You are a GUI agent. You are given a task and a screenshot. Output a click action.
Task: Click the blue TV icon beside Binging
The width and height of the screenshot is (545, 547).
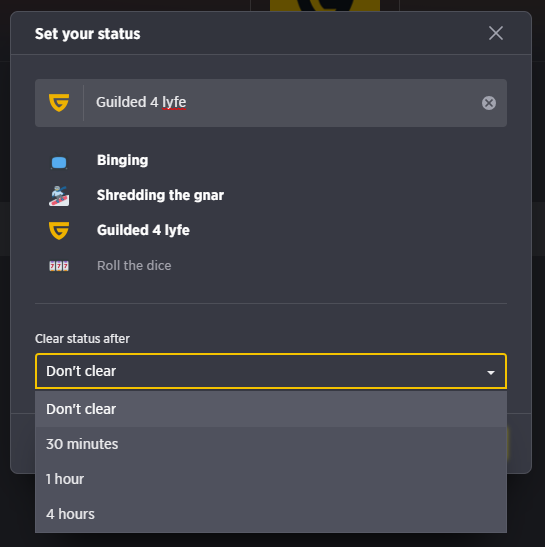59,162
